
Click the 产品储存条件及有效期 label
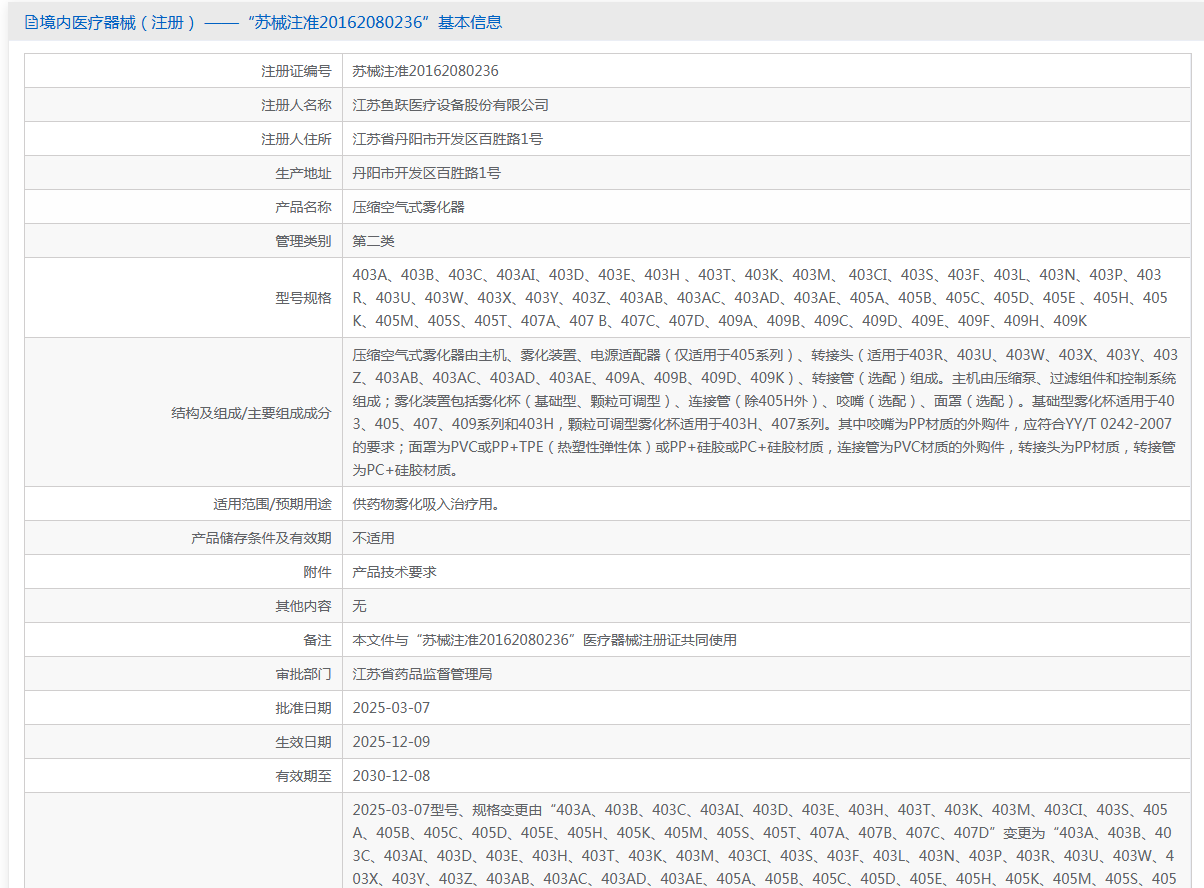pos(261,538)
